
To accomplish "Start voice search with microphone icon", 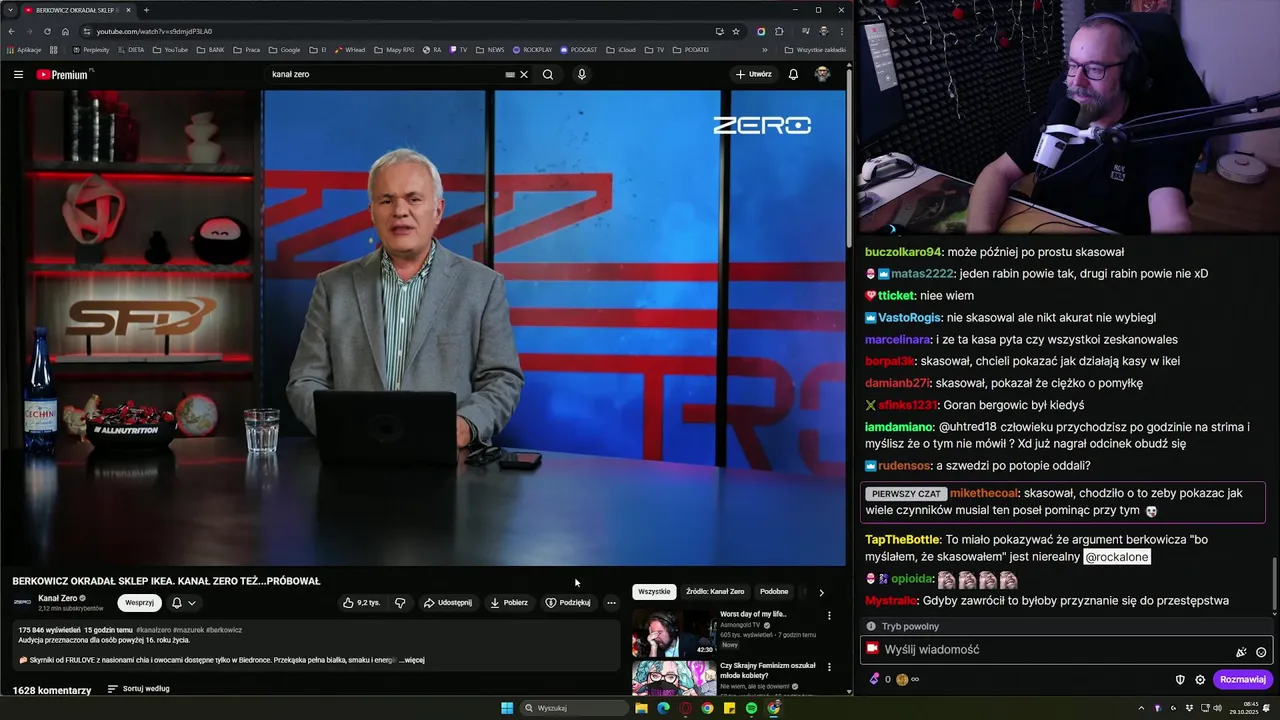I will tap(581, 74).
